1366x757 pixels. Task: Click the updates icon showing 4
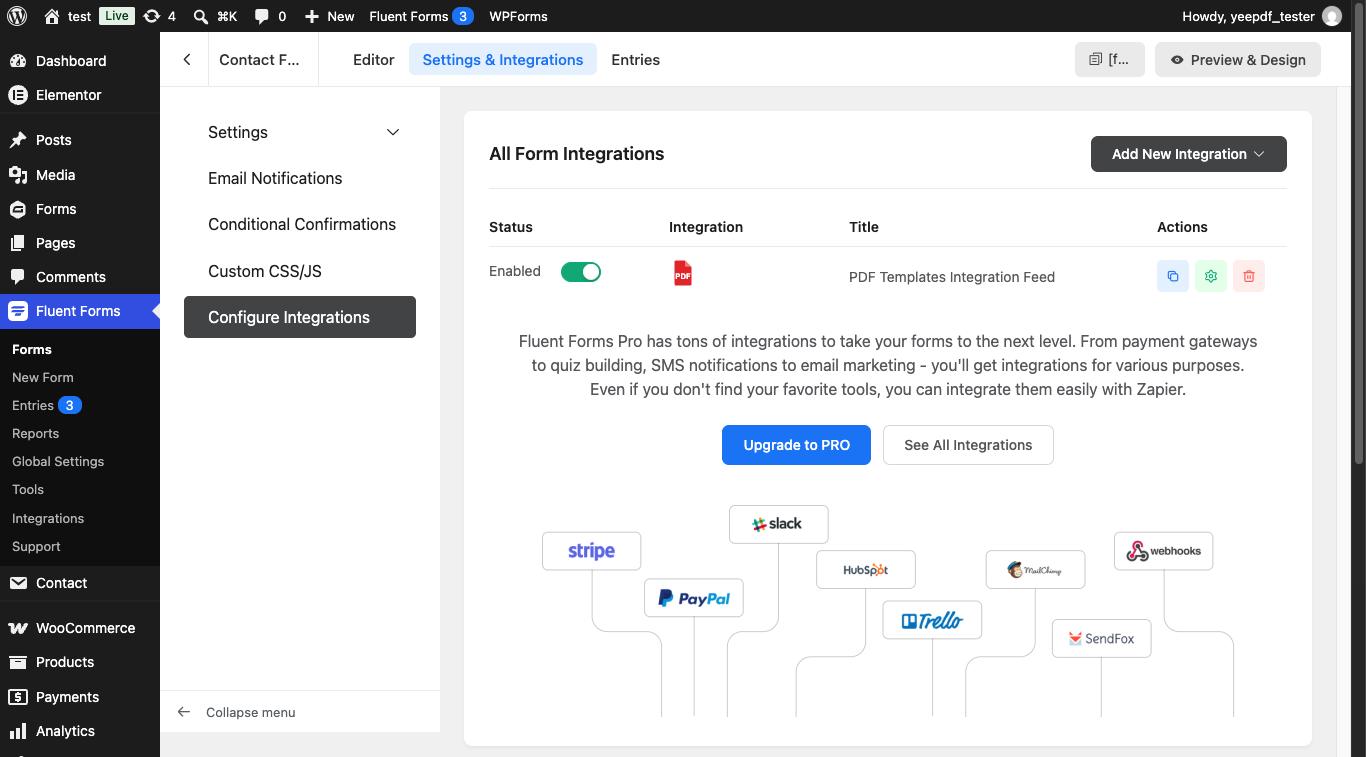(151, 16)
